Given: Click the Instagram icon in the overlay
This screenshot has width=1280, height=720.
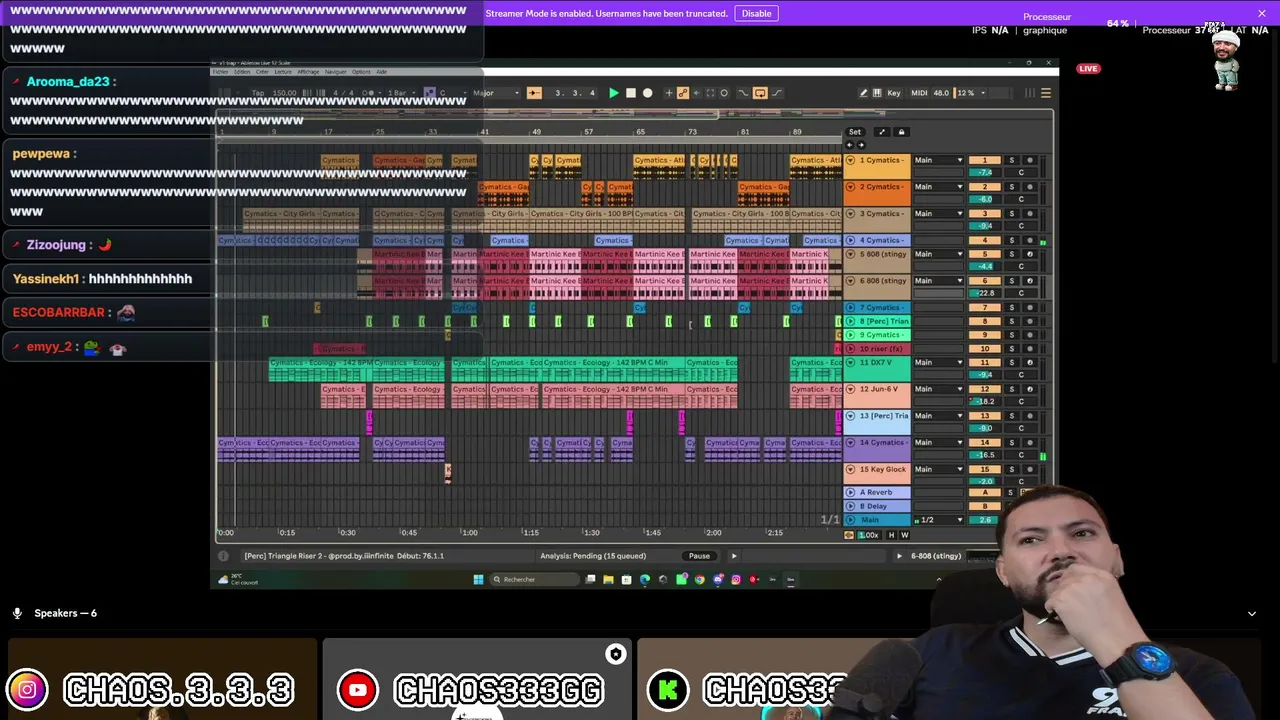Looking at the screenshot, I should click(27, 690).
